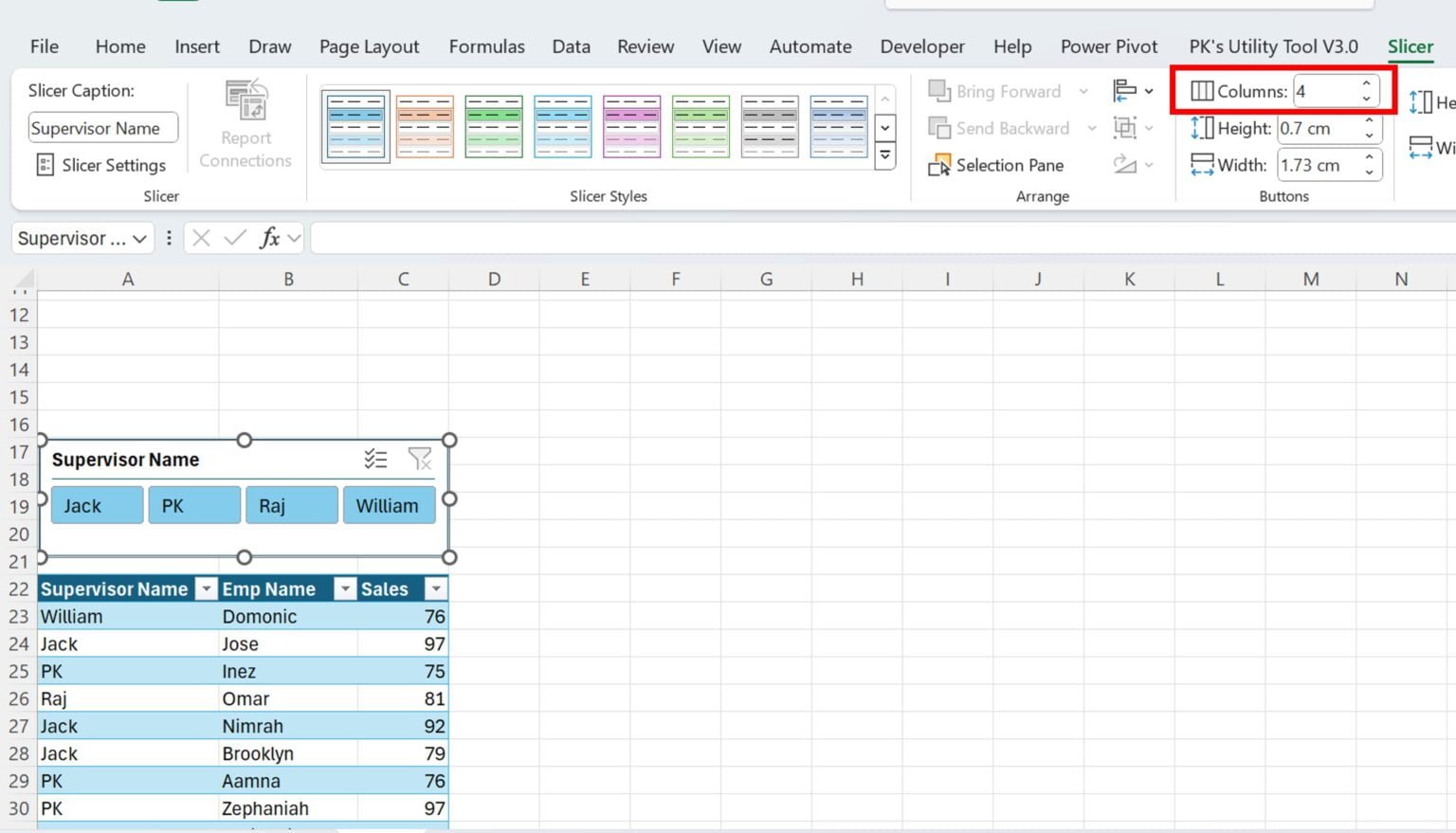Click inside the Slicer Caption input box

(x=102, y=127)
